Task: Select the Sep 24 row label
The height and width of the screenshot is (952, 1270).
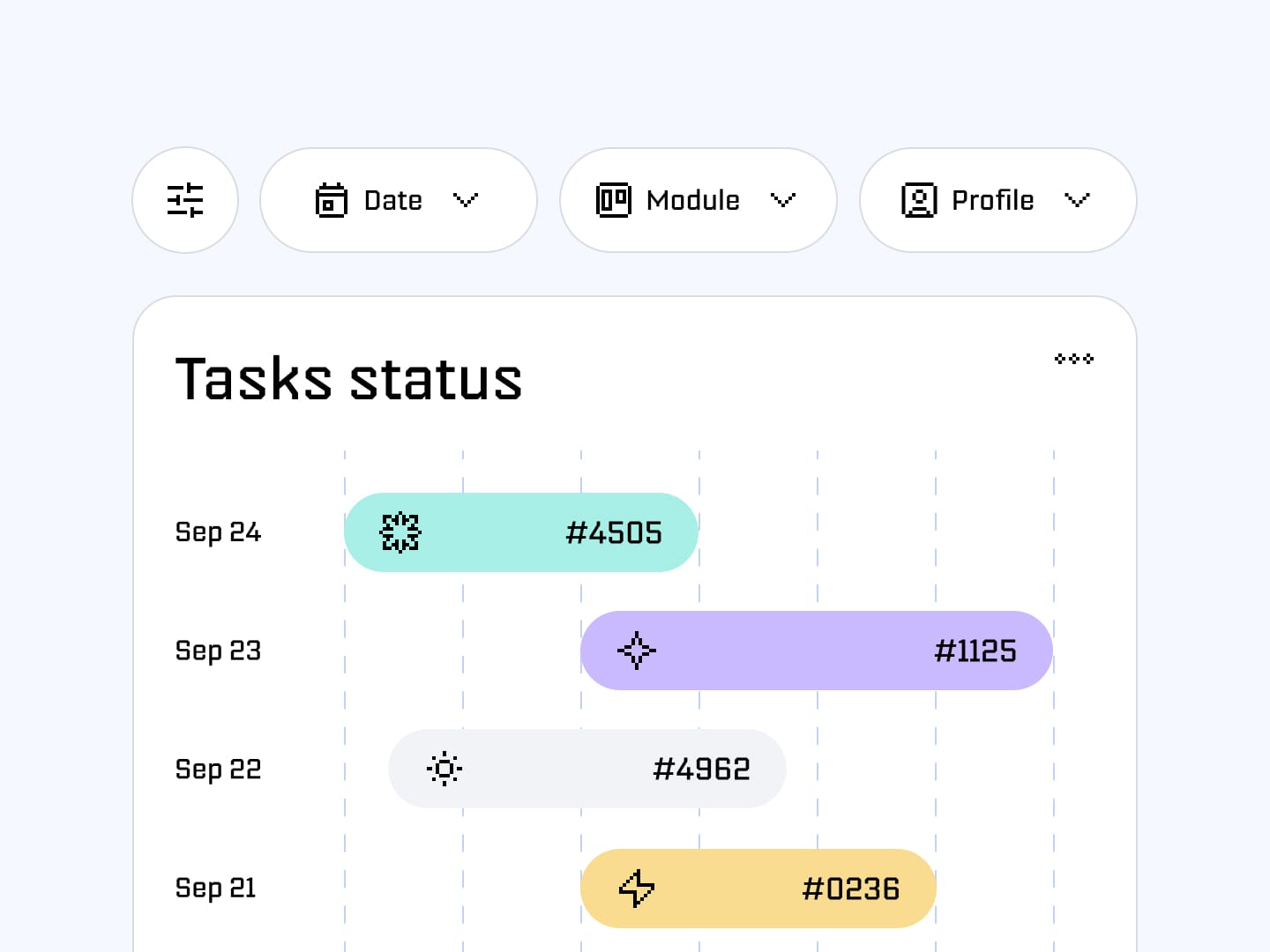Action: (218, 532)
